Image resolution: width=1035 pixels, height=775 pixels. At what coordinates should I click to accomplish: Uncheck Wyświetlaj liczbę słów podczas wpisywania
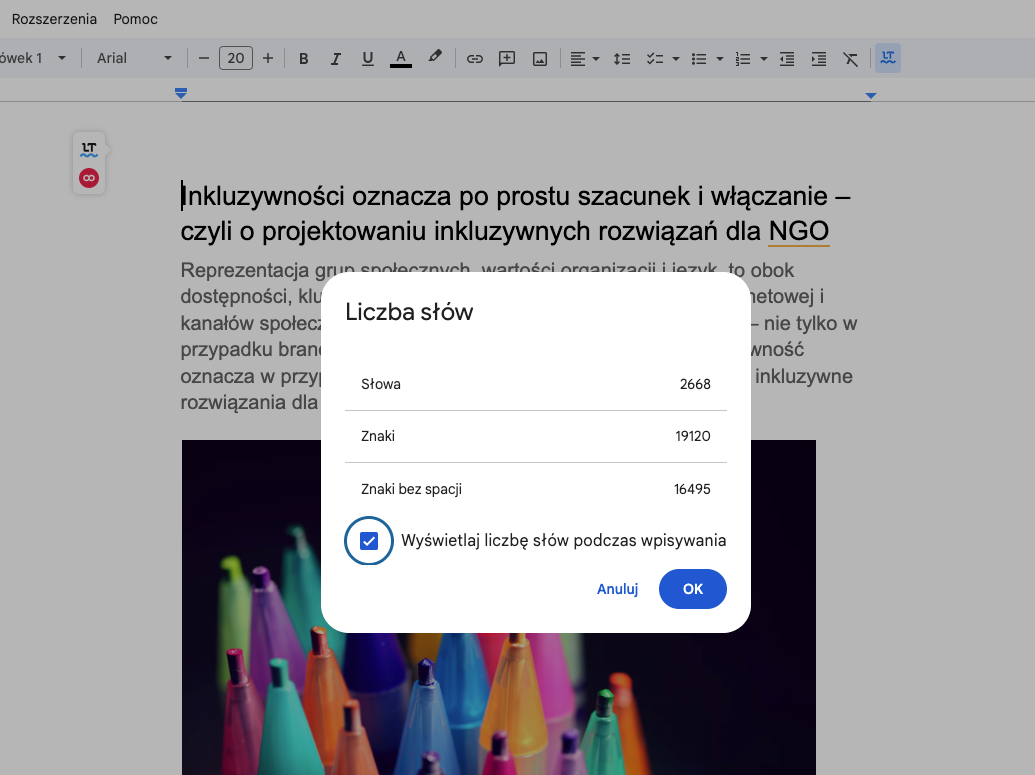tap(369, 541)
